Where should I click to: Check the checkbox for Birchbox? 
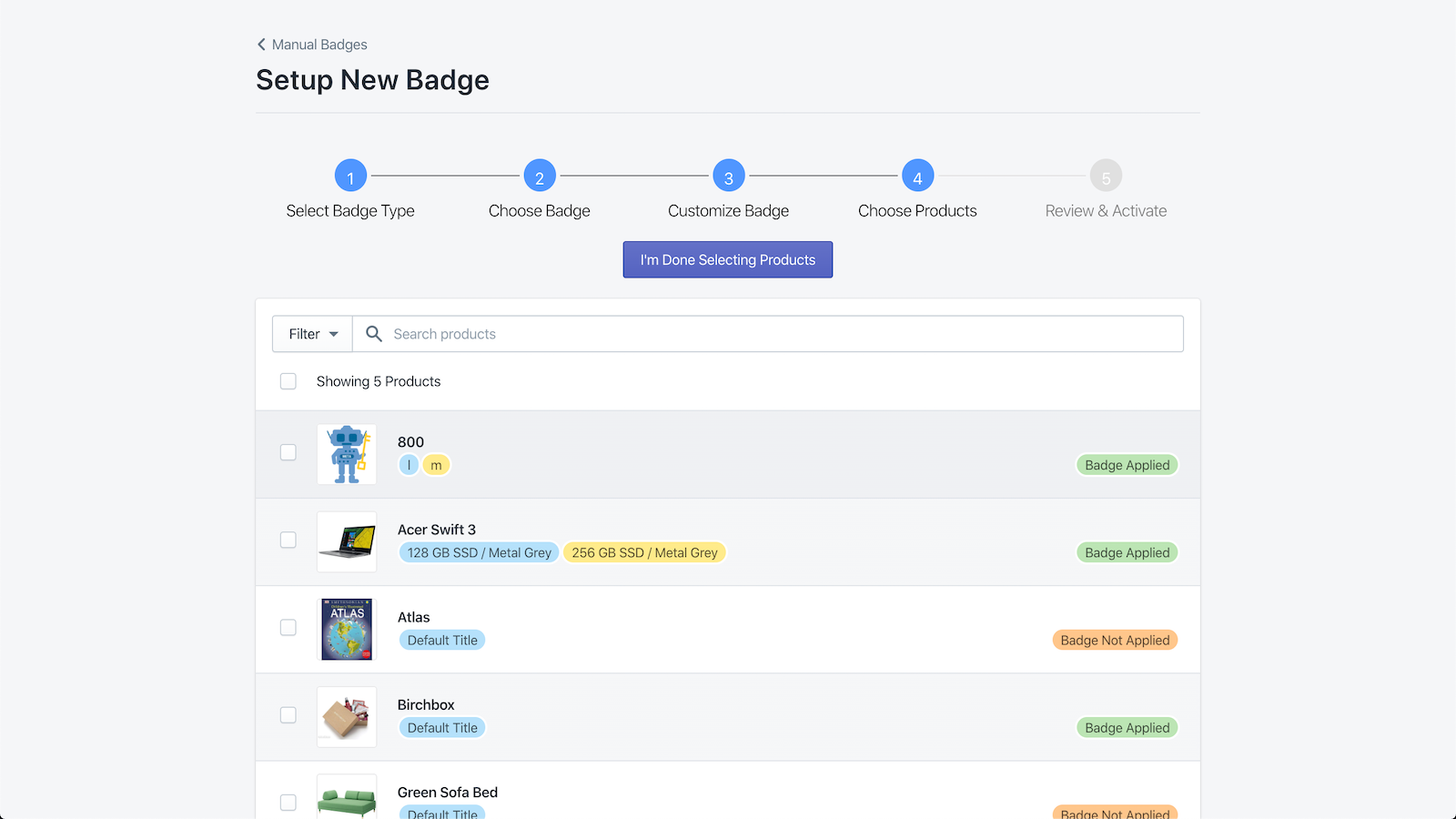[x=288, y=715]
